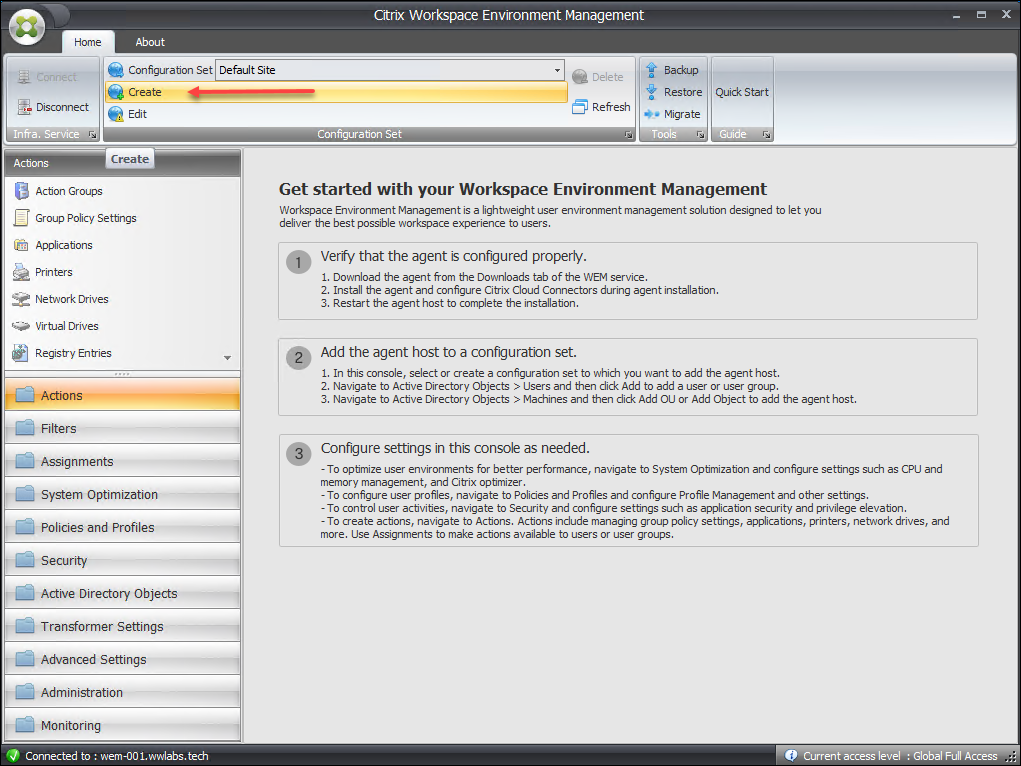
Task: Click 'Current access level : Global Full Access' text
Action: (900, 756)
